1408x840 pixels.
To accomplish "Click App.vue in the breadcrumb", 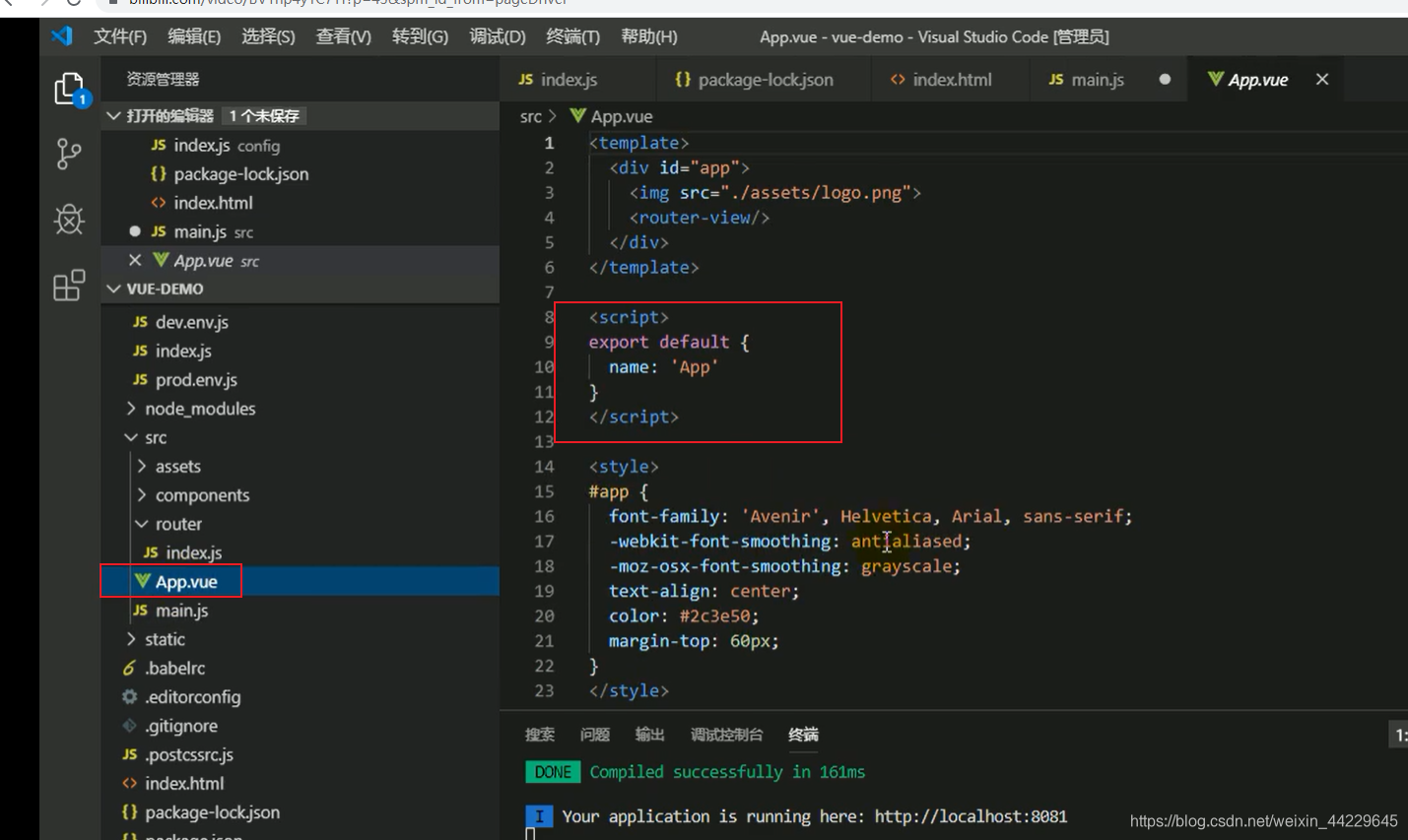I will point(621,116).
